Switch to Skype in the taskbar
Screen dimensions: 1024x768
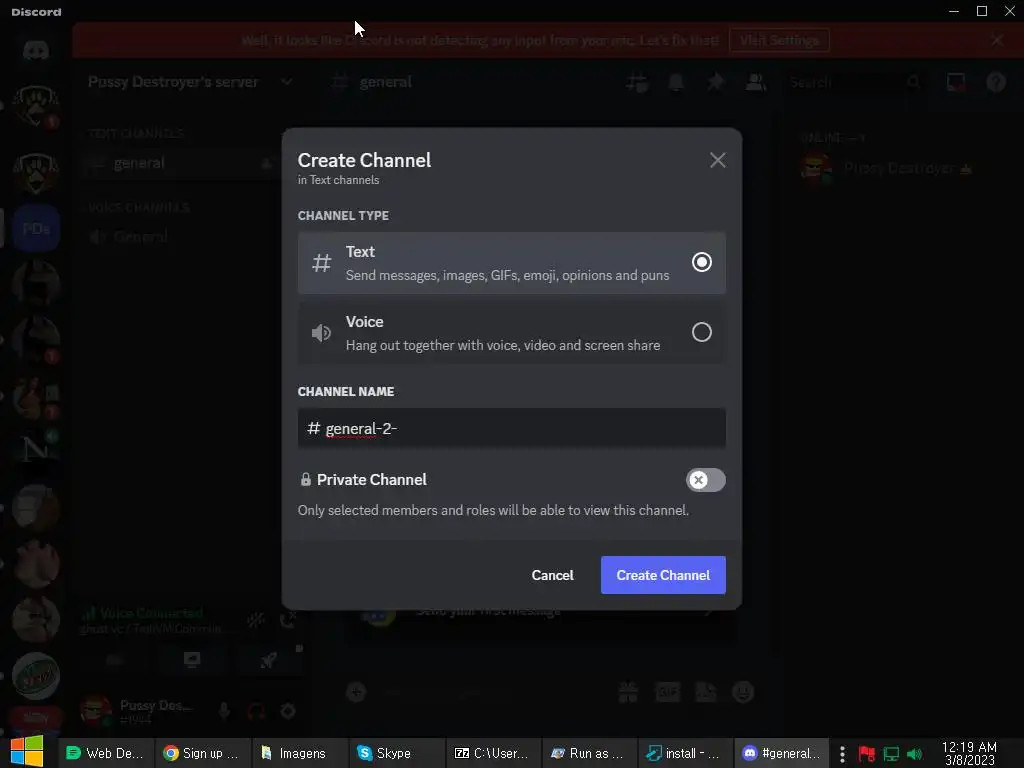click(x=396, y=753)
